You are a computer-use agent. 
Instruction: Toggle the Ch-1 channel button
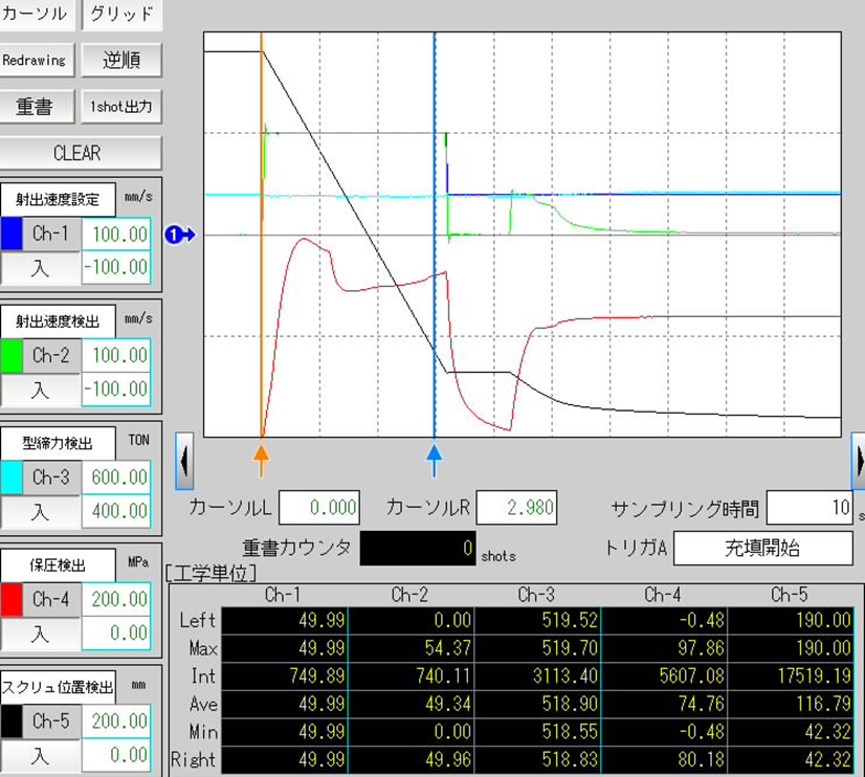pos(51,233)
